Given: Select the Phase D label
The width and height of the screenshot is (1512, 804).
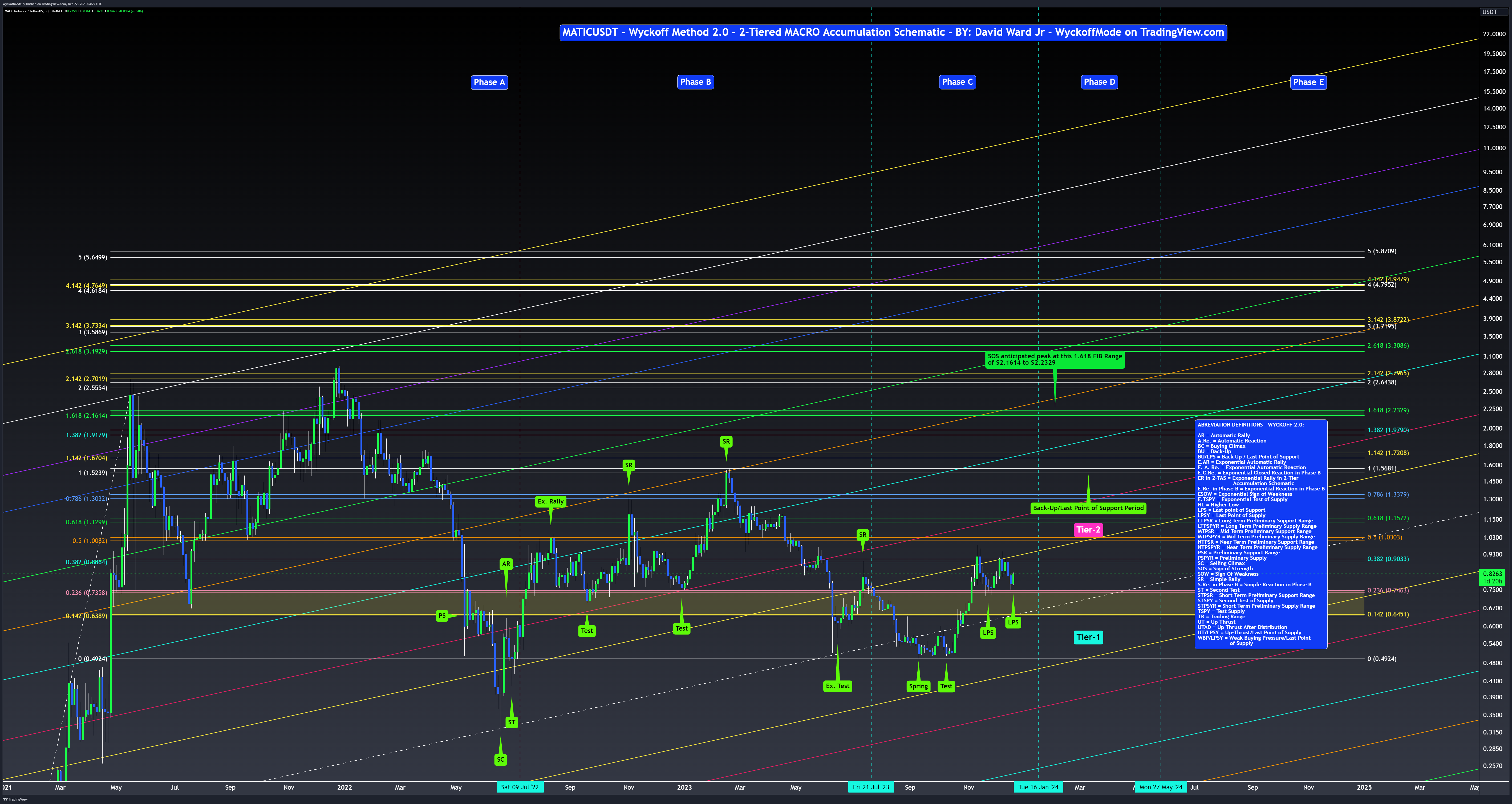Looking at the screenshot, I should coord(1099,82).
